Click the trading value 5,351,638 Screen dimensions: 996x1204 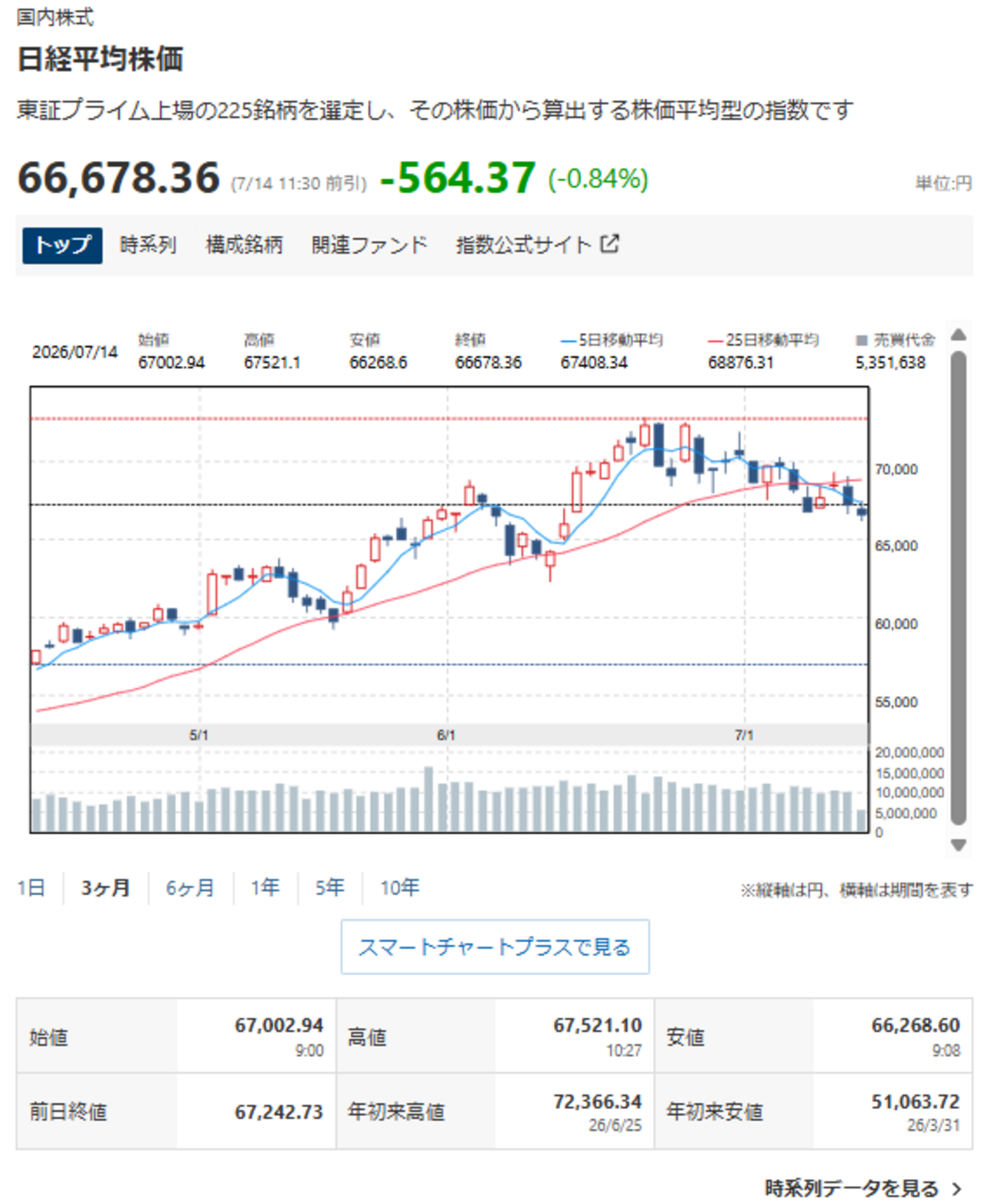pos(890,362)
